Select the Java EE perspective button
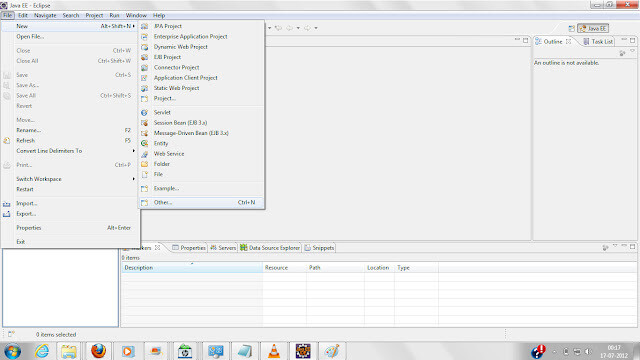The width and height of the screenshot is (640, 360). [593, 28]
